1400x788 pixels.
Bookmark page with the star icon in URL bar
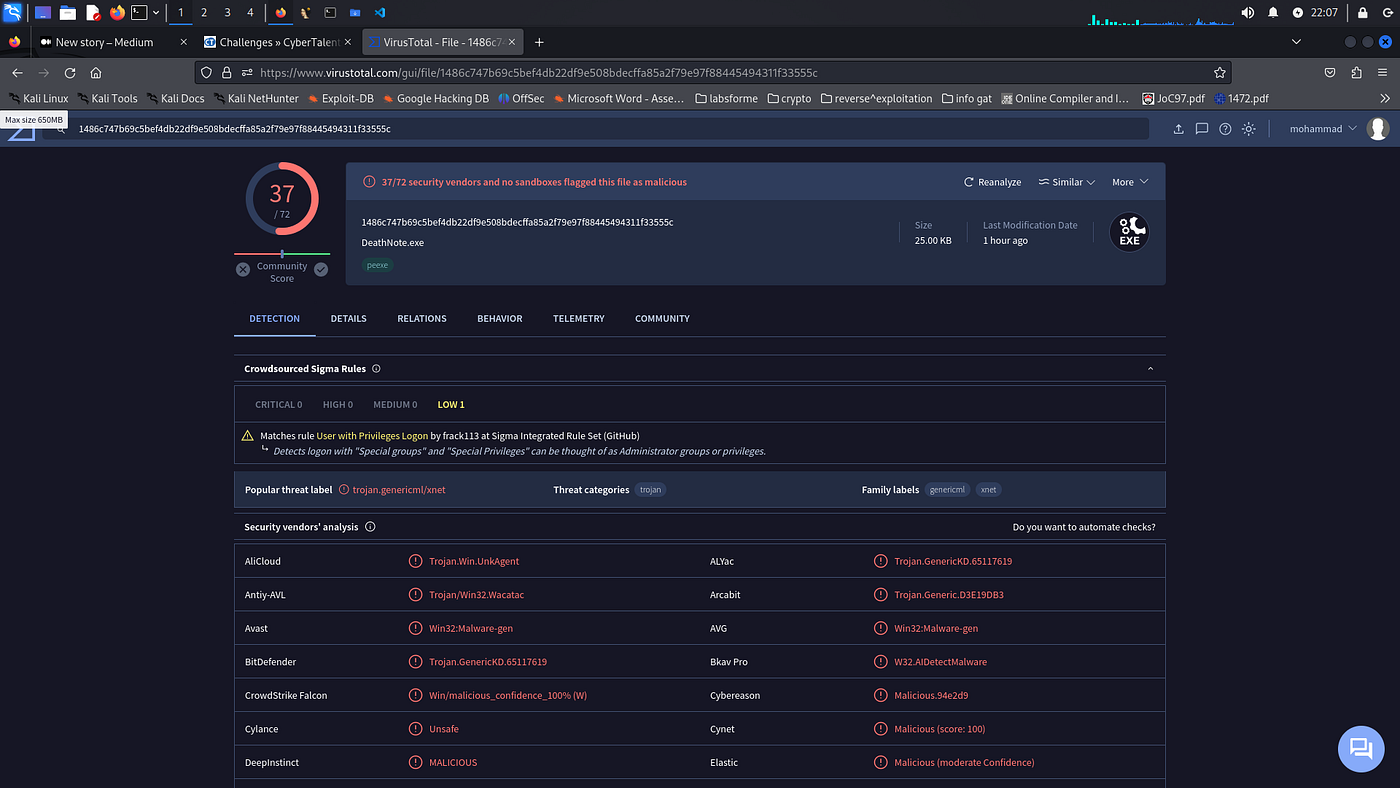[1220, 73]
